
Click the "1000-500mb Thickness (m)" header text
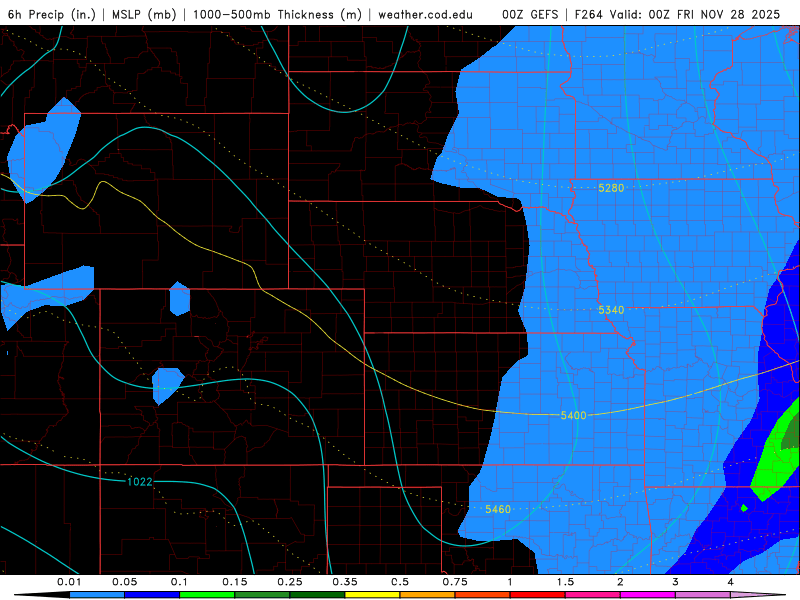coord(277,15)
